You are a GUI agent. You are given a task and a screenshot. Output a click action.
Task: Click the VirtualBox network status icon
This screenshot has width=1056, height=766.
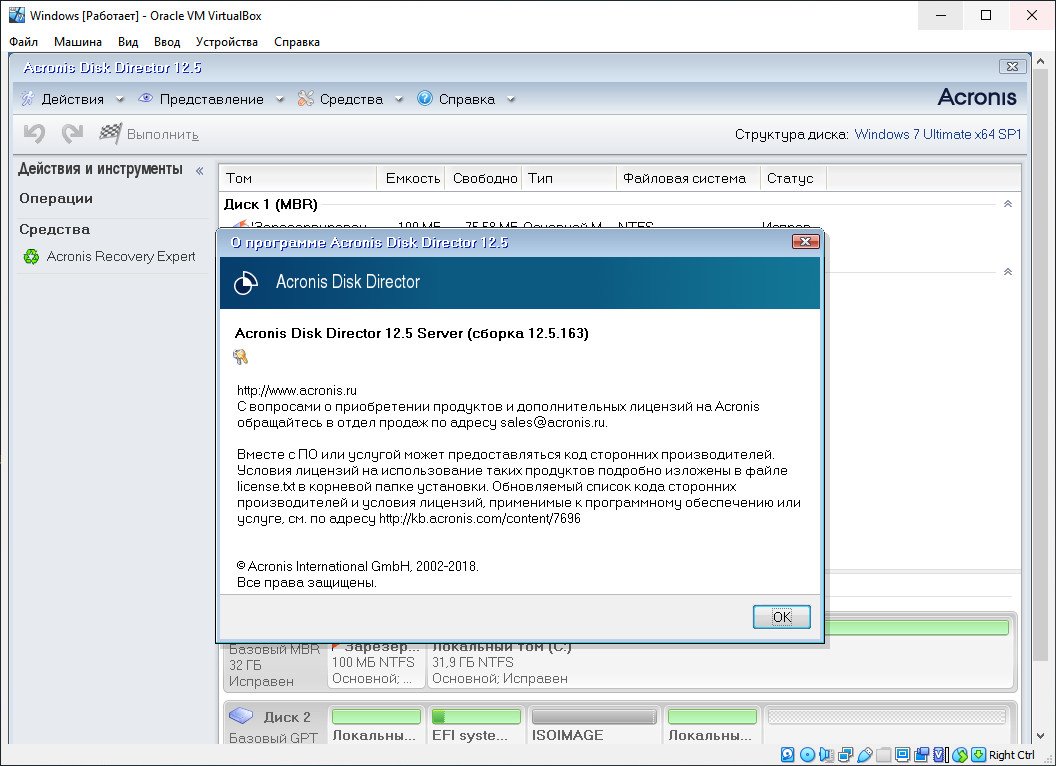coord(845,755)
